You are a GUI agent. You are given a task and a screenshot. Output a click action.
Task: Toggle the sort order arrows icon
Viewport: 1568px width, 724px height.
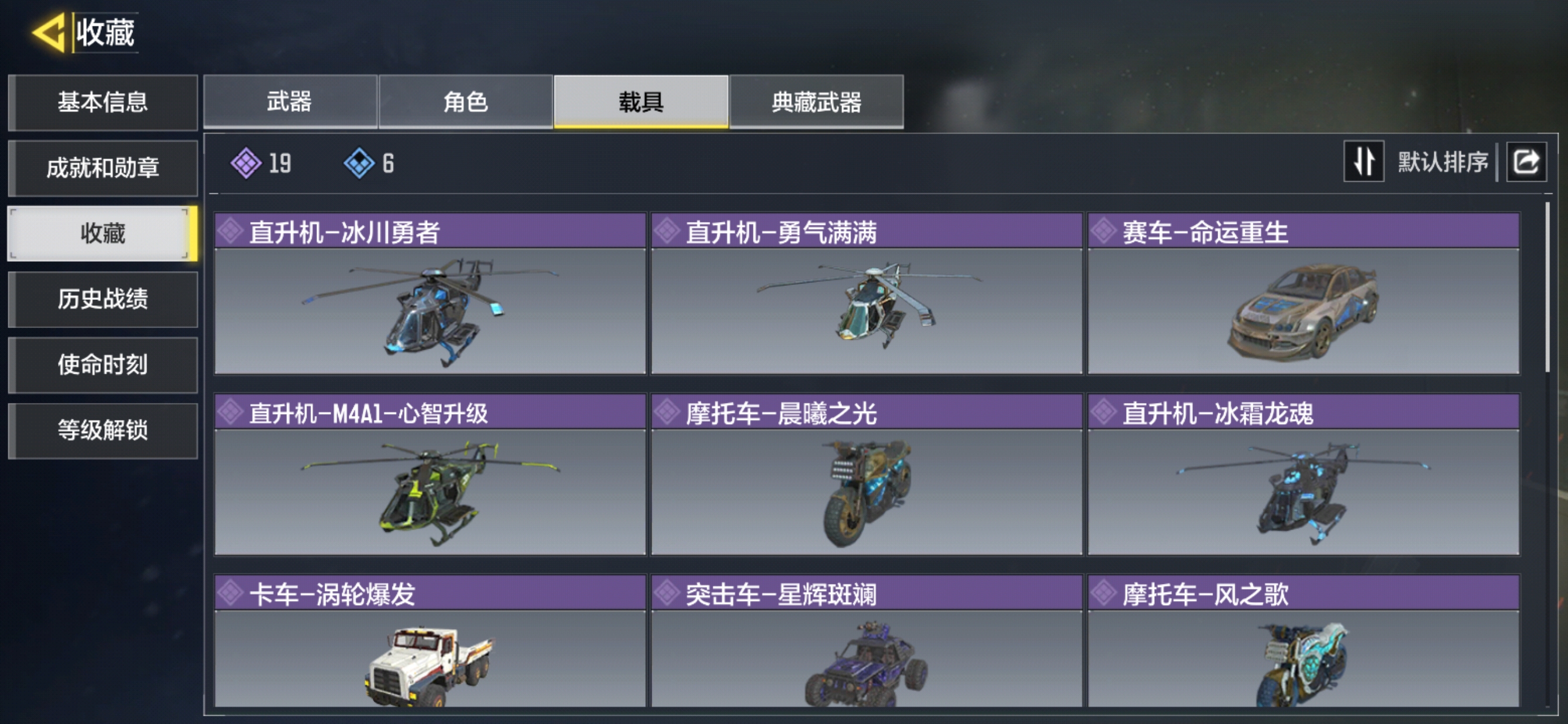tap(1364, 162)
